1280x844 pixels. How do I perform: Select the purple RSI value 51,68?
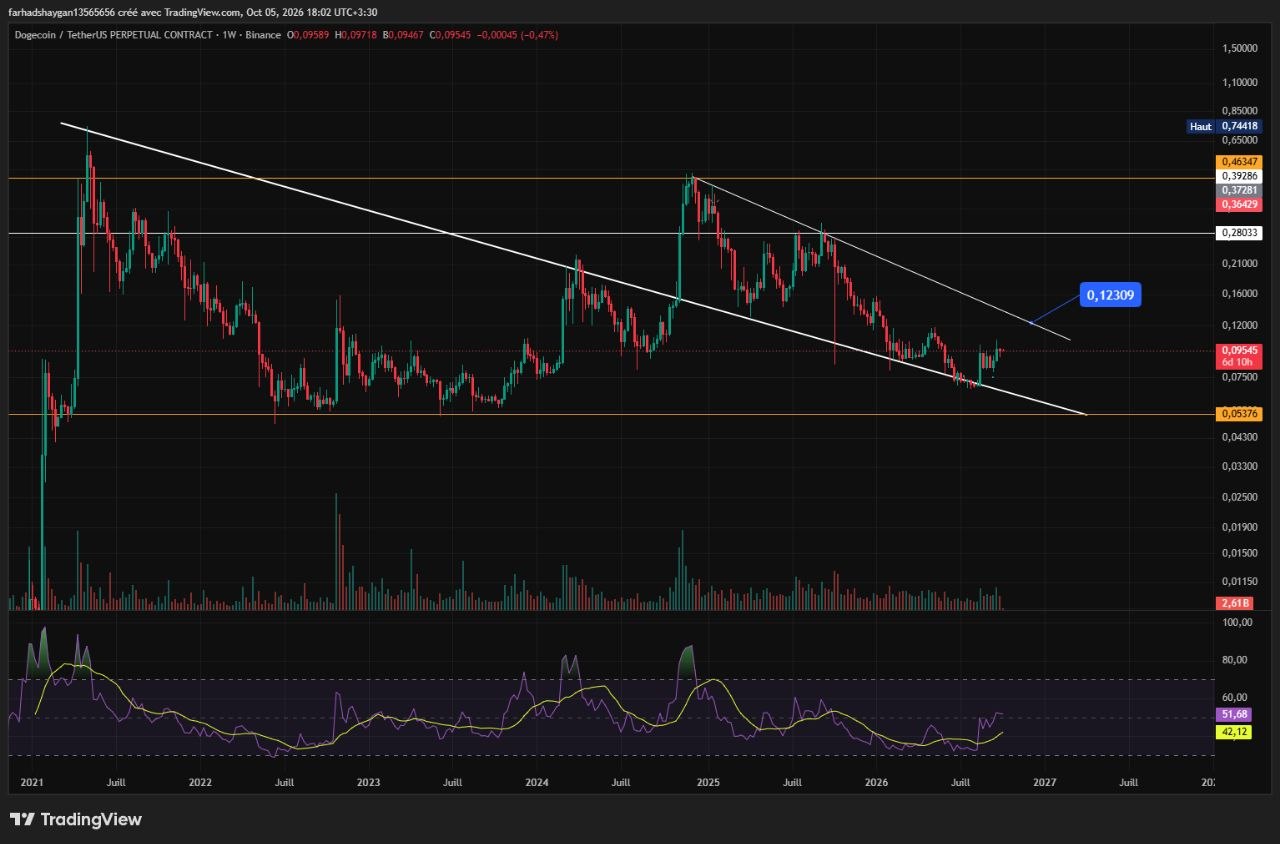[1233, 714]
